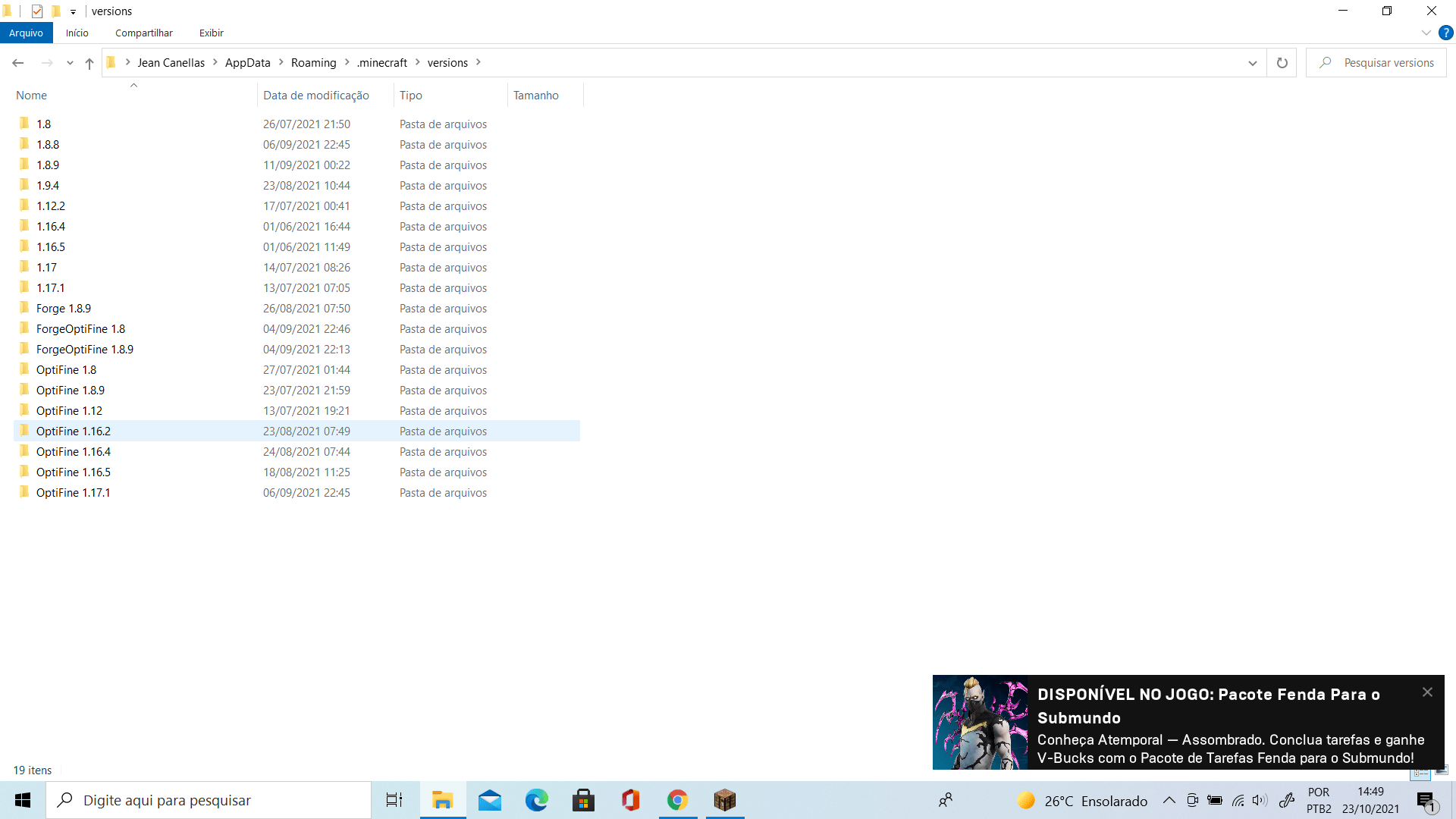The image size is (1456, 819).
Task: Open the Wi-Fi network tray icon
Action: coord(1238,800)
